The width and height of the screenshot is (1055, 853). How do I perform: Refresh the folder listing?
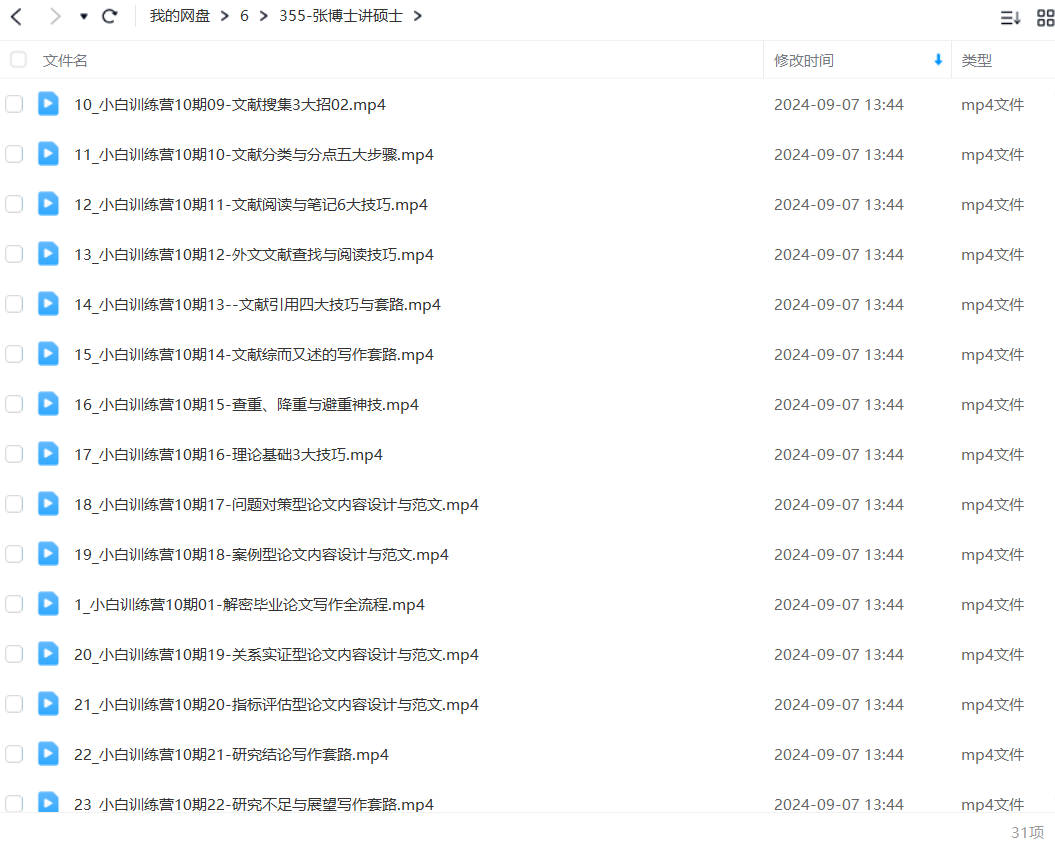pos(110,16)
